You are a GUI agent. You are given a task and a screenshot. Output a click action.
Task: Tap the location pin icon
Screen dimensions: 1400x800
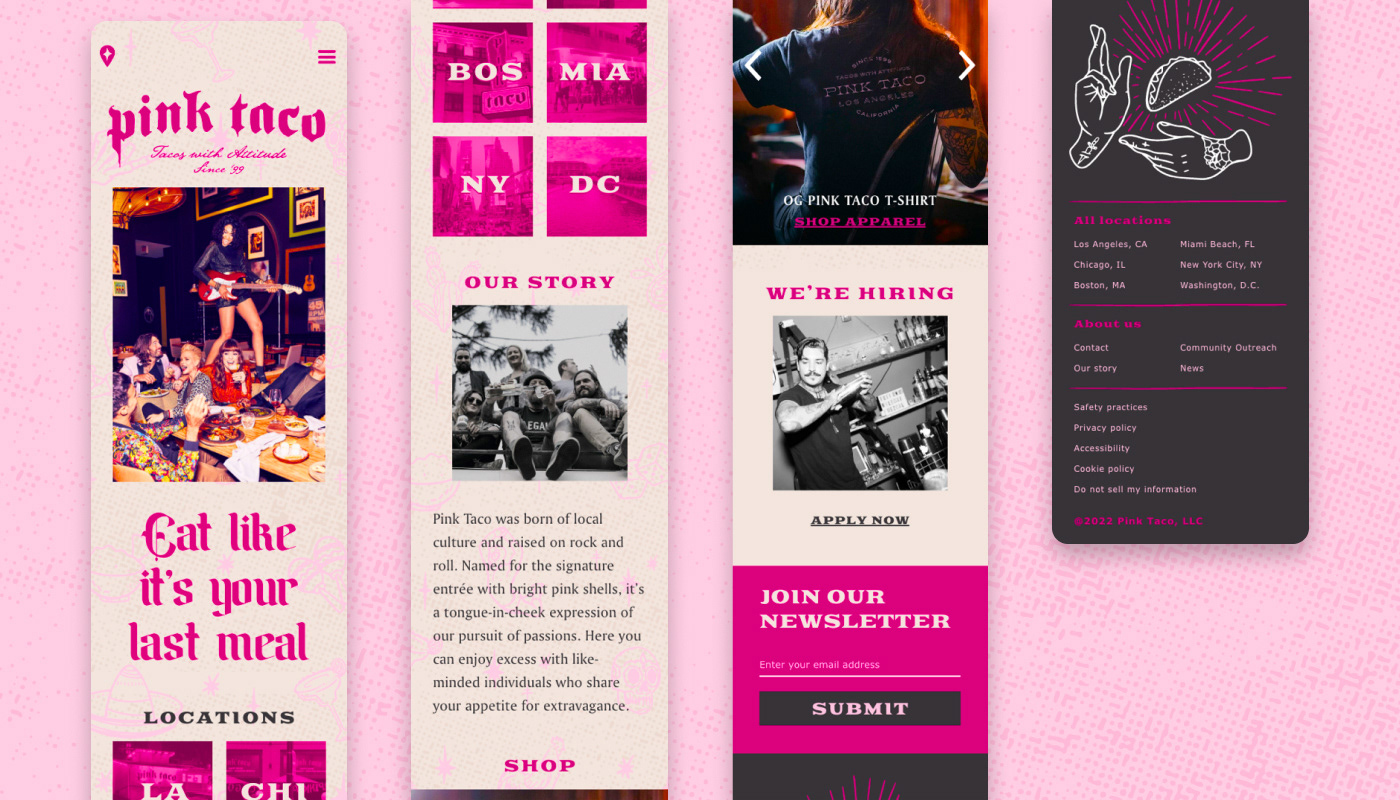click(107, 56)
